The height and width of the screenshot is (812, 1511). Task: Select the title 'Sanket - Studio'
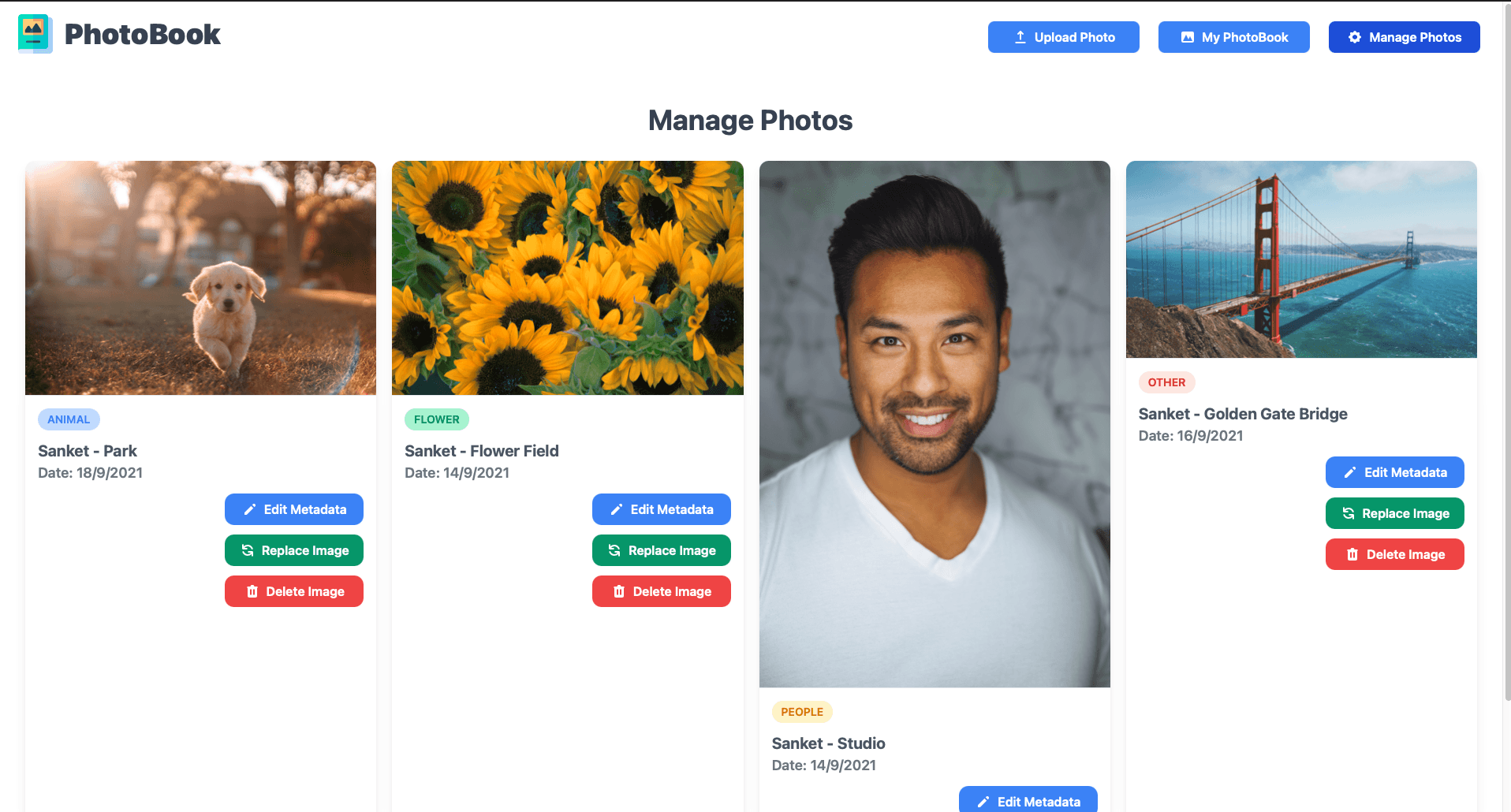pyautogui.click(x=828, y=743)
